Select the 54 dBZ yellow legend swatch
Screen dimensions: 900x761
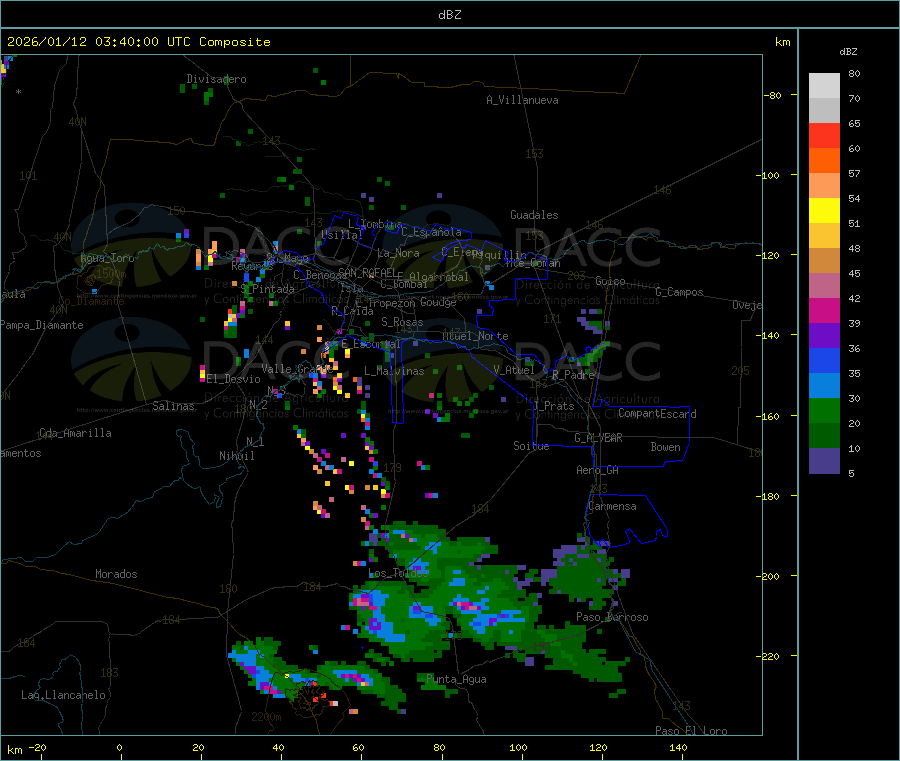824,211
